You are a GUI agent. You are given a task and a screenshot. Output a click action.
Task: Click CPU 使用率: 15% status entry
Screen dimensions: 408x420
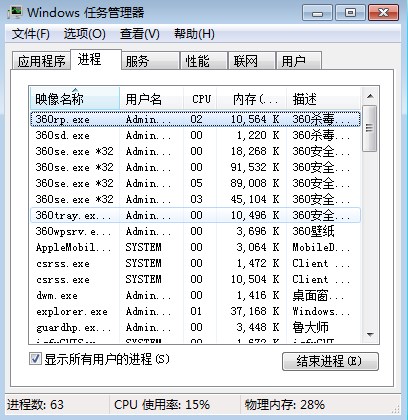162,405
